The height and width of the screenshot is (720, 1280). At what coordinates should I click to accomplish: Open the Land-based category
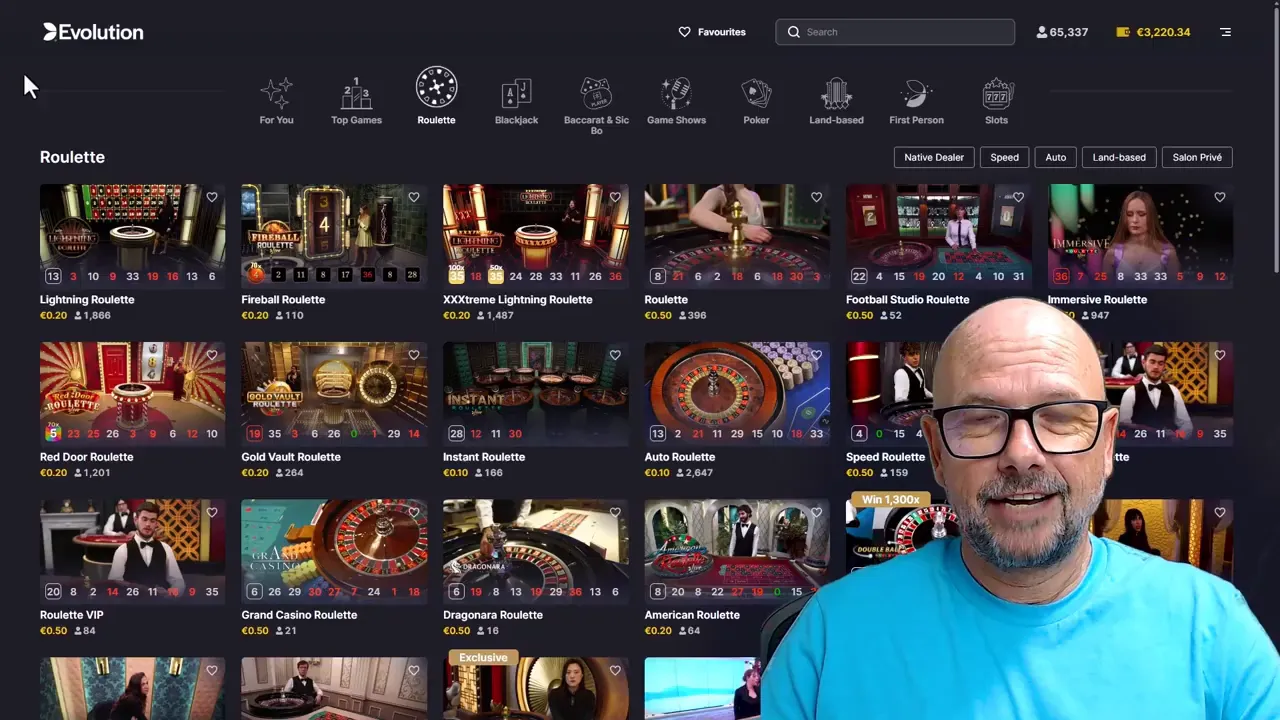(836, 102)
